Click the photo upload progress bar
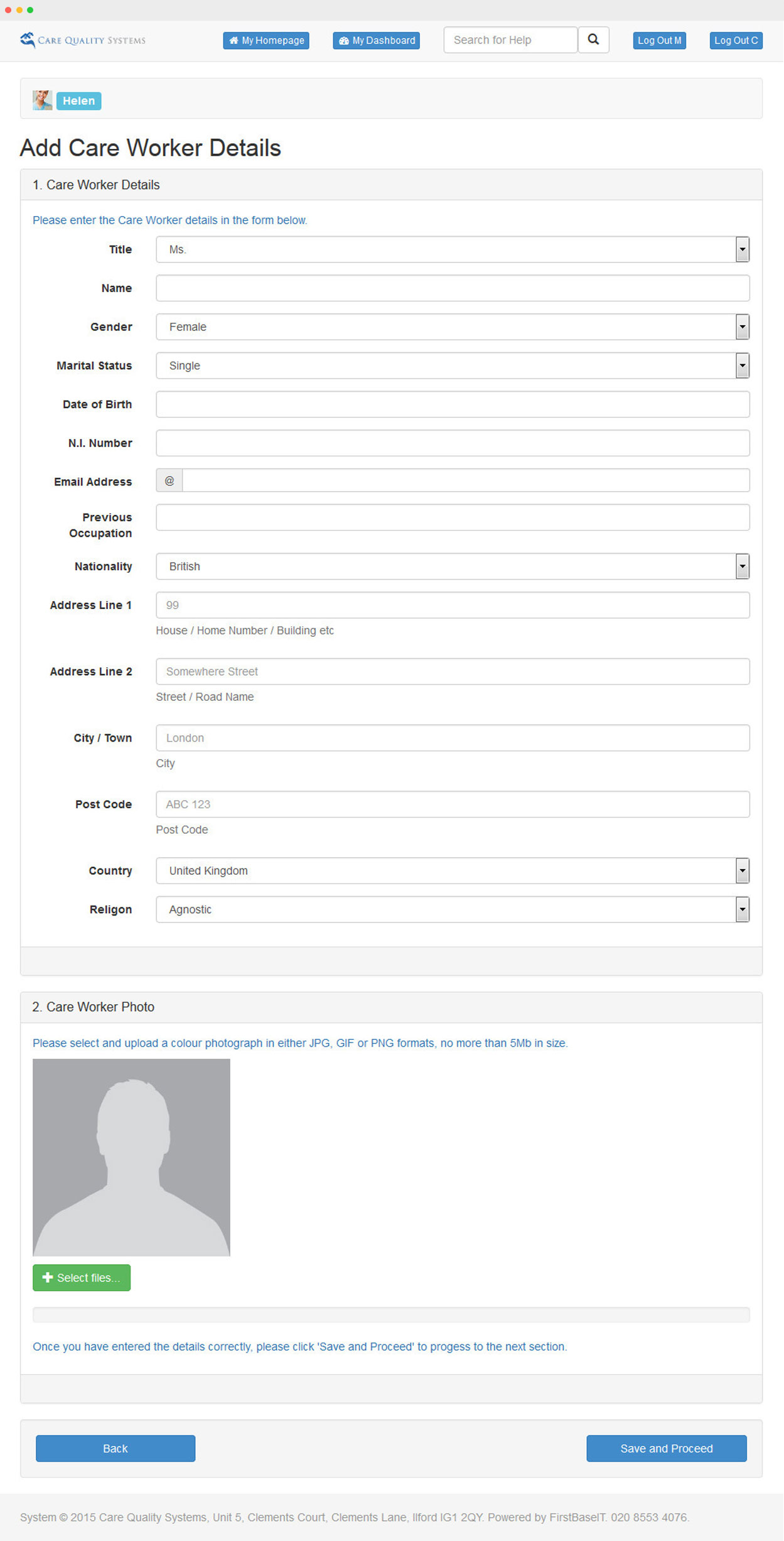This screenshot has width=784, height=1541. 391,1314
